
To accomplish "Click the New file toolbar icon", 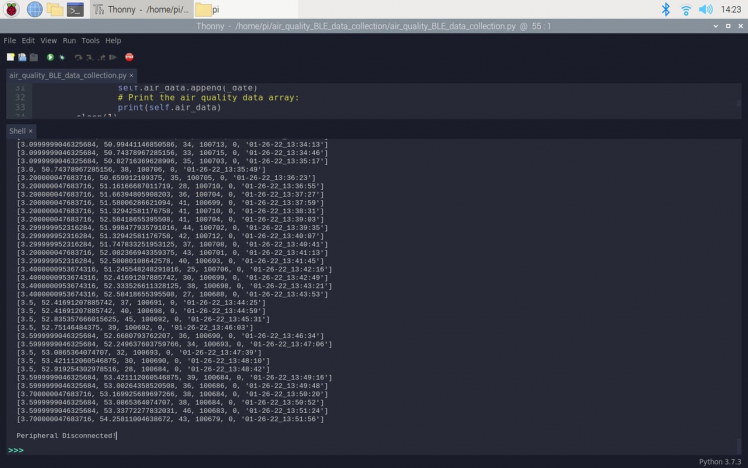I will pos(9,57).
